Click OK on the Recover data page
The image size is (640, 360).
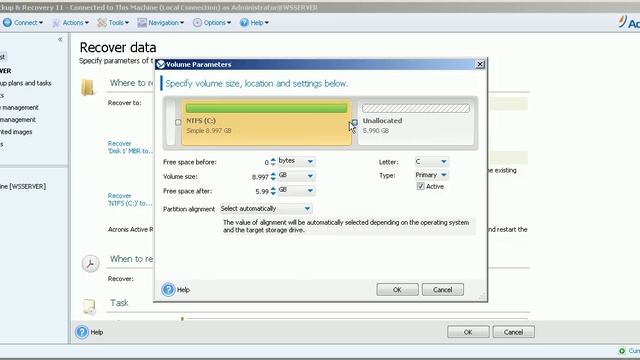pyautogui.click(x=468, y=332)
